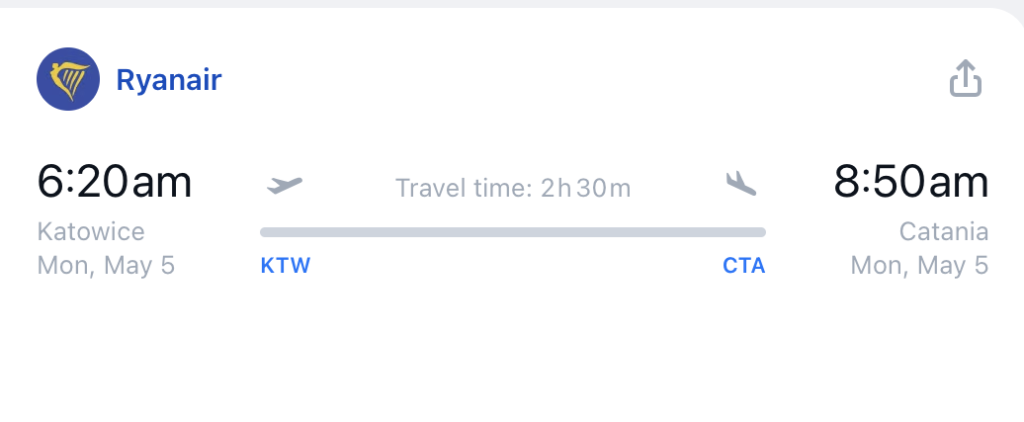The image size is (1024, 422).
Task: Click the Ryanair harp logo
Action: pyautogui.click(x=68, y=79)
